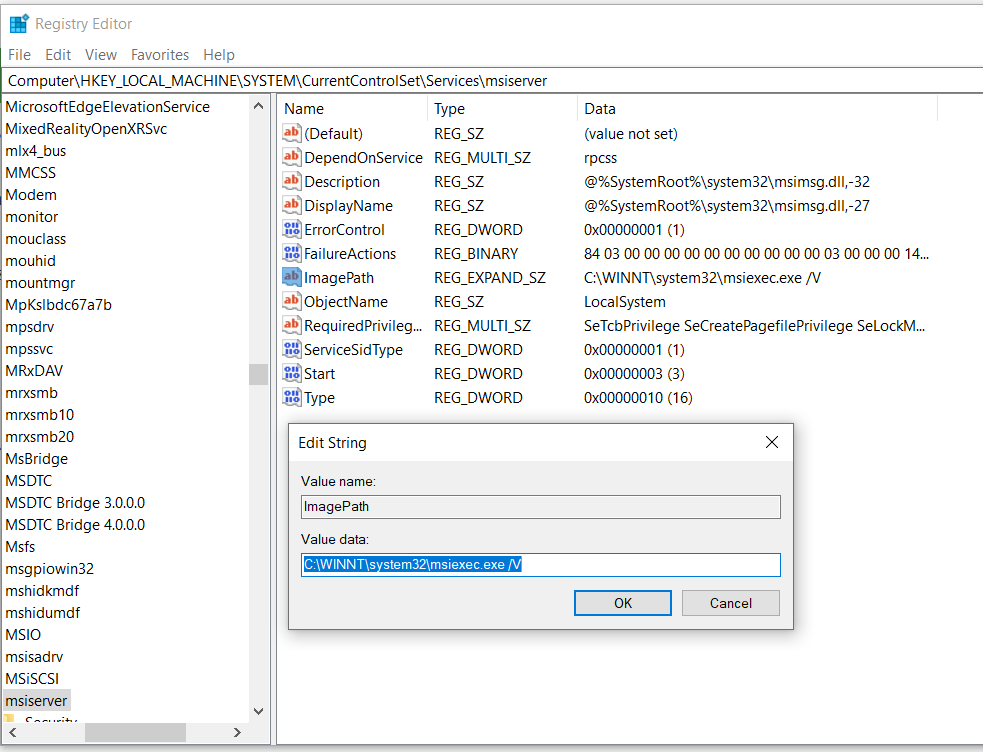Click the RequiredPrivileges value icon

[x=292, y=325]
